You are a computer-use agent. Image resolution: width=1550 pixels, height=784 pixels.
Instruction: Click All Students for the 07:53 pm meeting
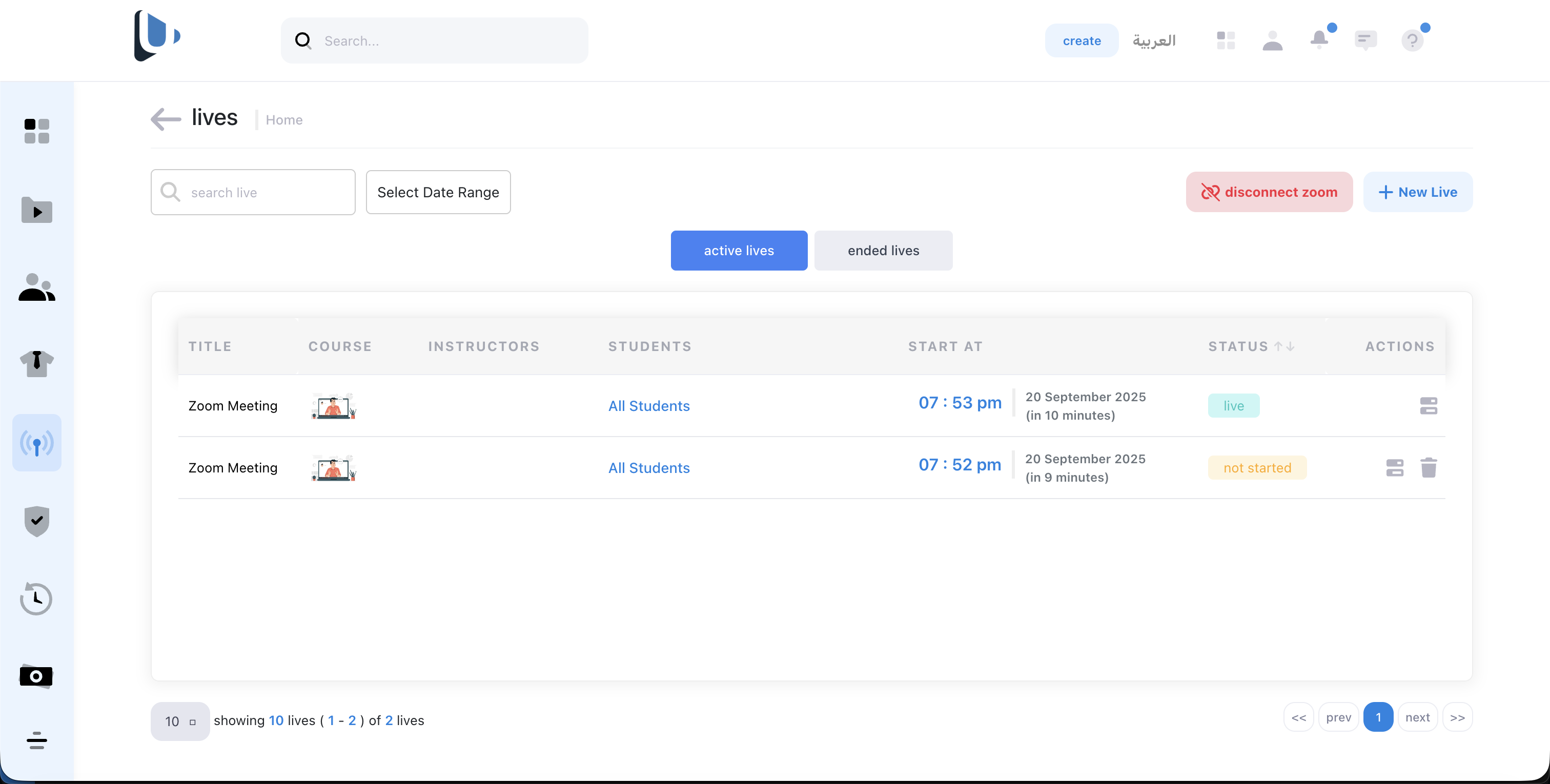point(648,406)
